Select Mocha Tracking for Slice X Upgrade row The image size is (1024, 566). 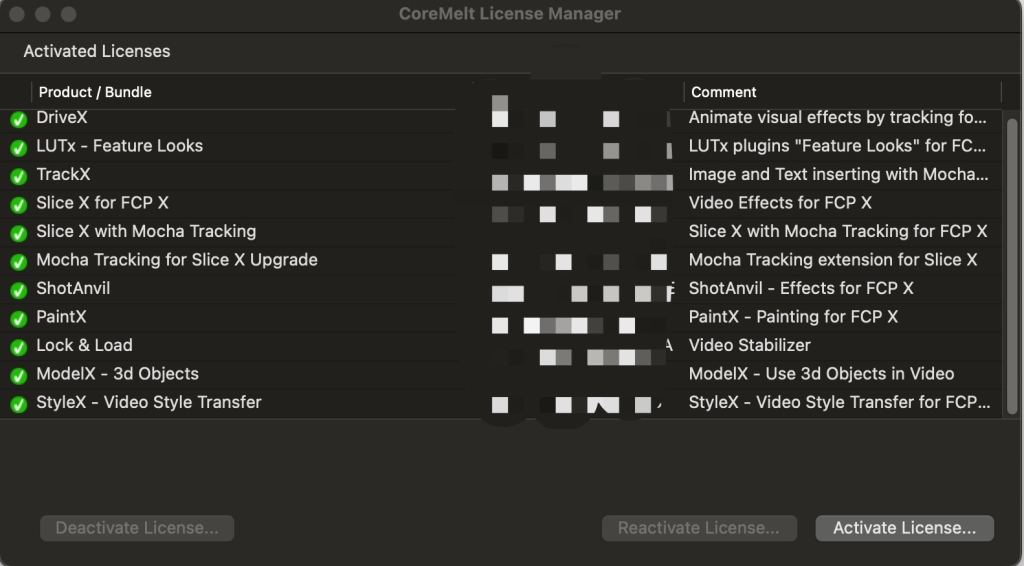click(176, 260)
